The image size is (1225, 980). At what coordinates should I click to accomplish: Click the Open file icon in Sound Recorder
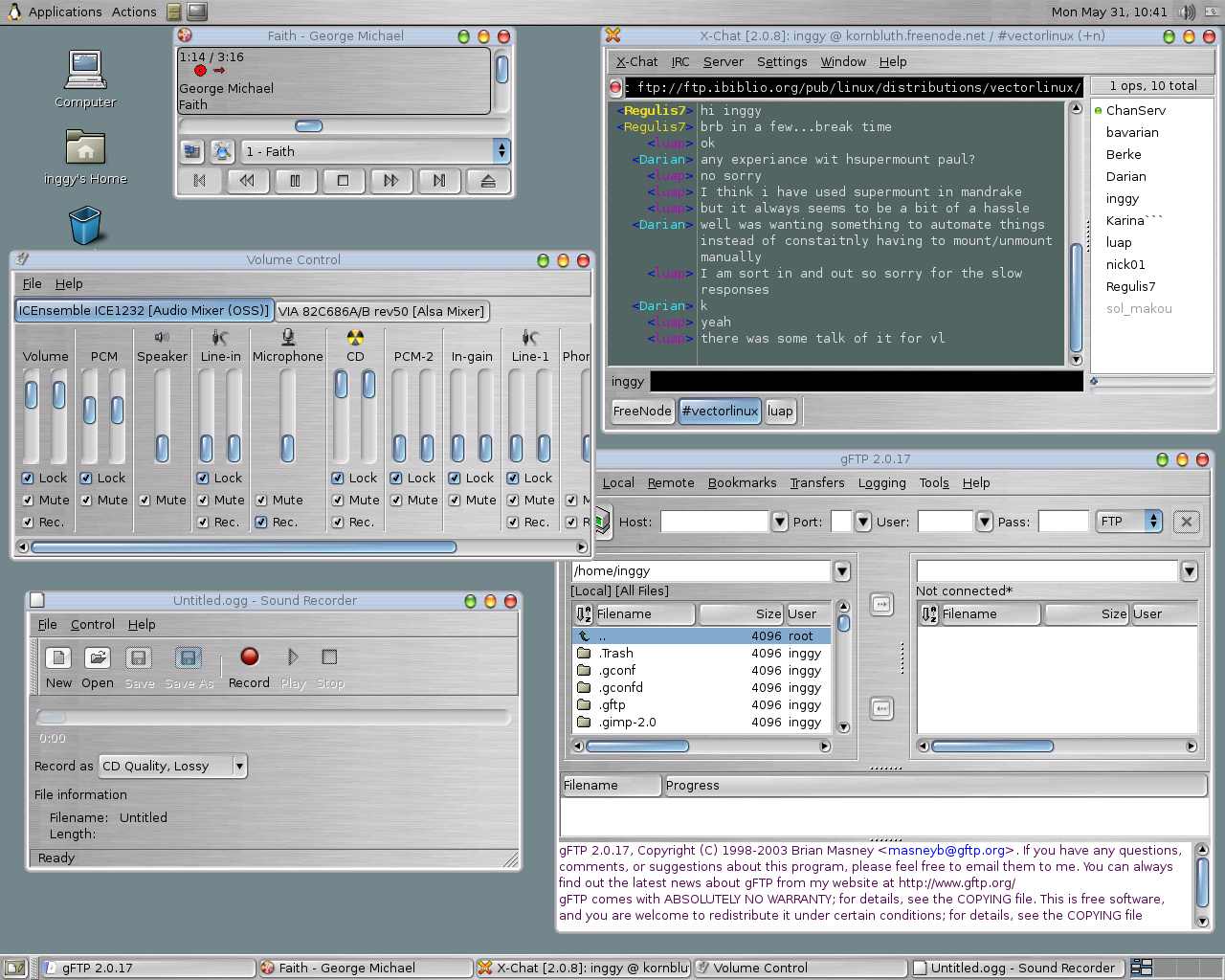[x=98, y=667]
